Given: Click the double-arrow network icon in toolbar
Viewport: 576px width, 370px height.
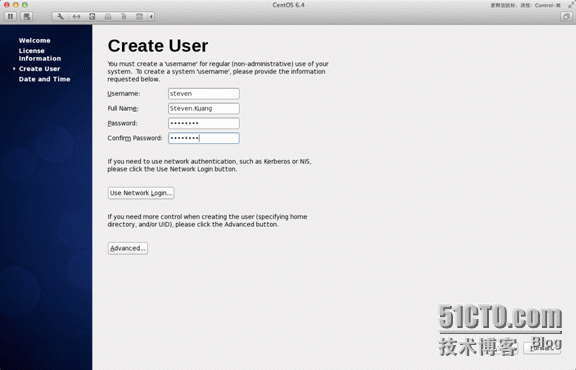Looking at the screenshot, I should point(76,17).
